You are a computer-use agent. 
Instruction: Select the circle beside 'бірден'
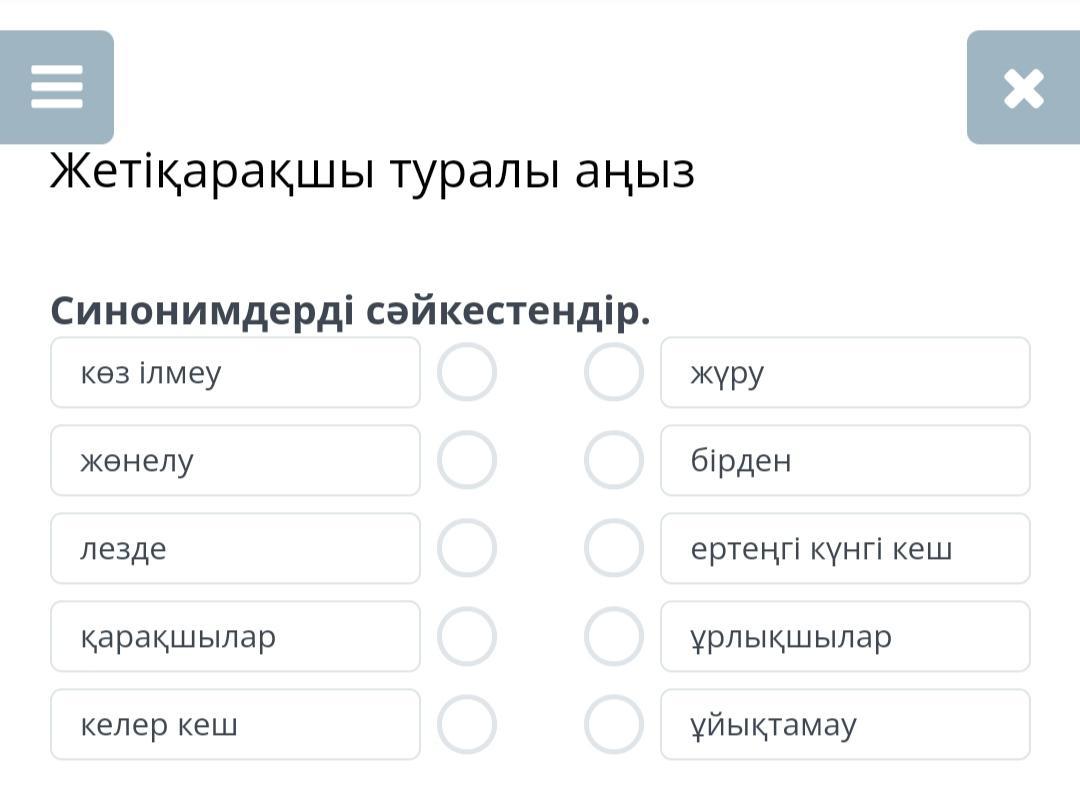point(613,461)
